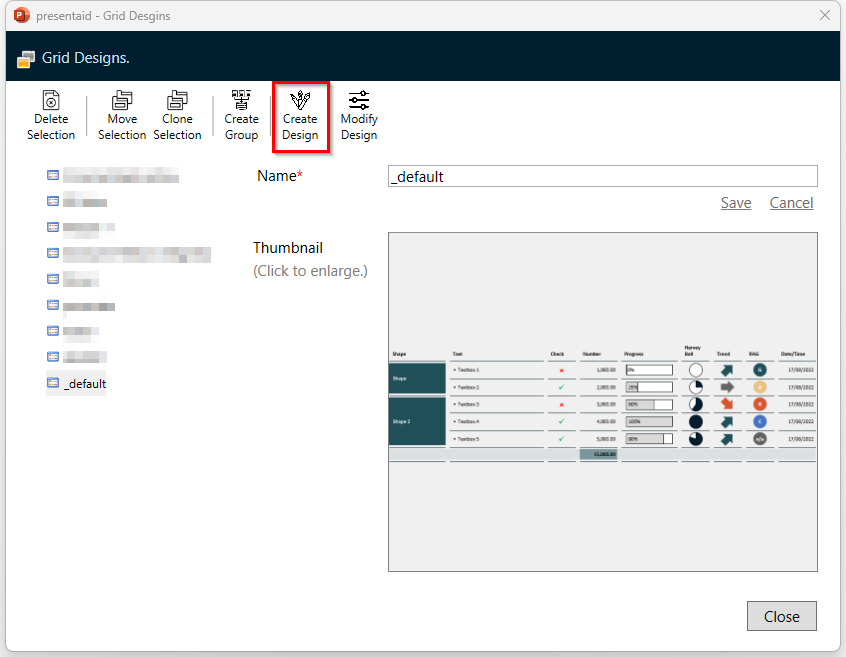The image size is (846, 657).
Task: Click the Modify Design toolbar icon
Action: click(x=359, y=100)
